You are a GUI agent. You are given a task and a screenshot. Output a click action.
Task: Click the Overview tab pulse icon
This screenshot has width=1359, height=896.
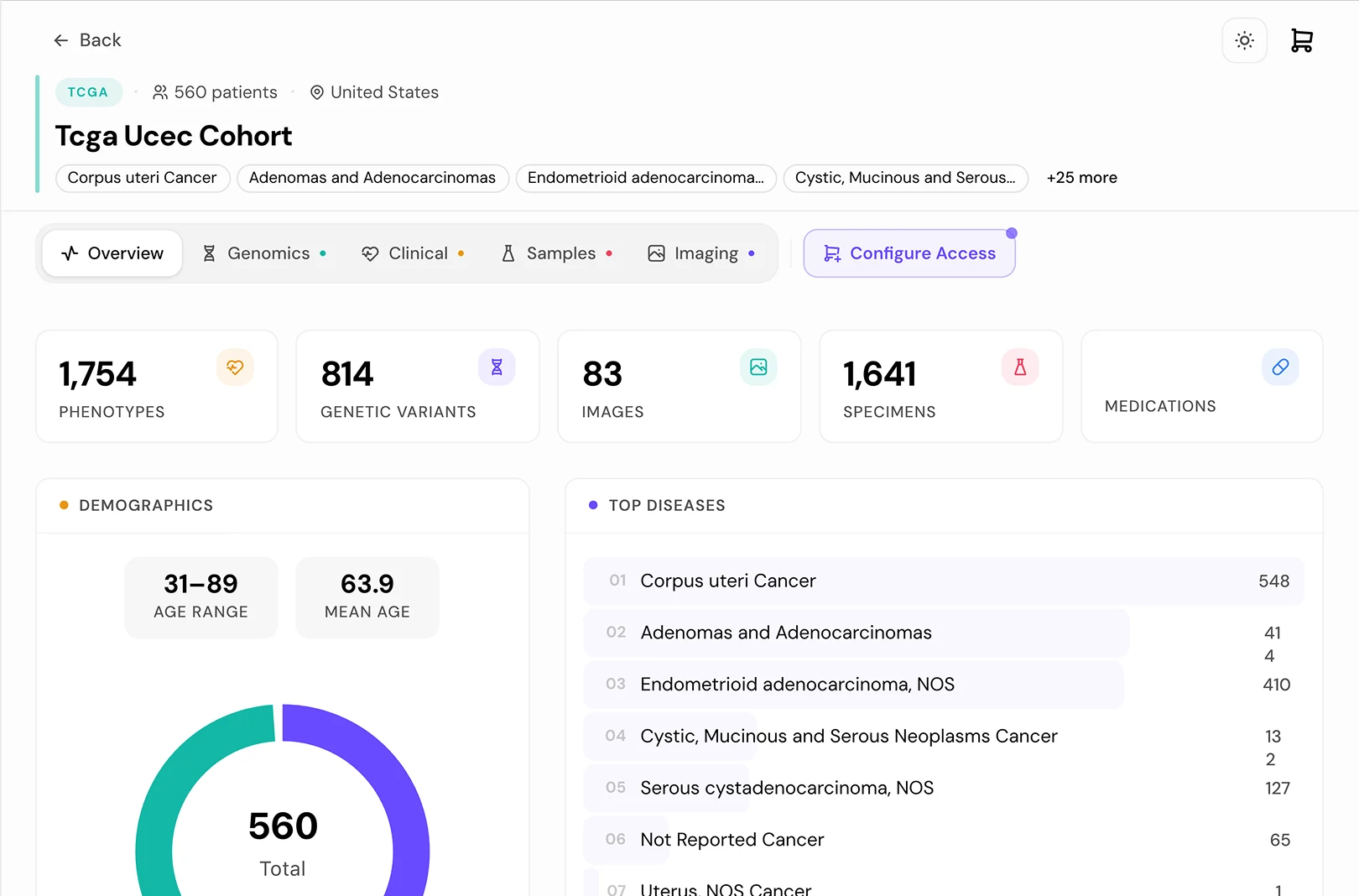70,253
